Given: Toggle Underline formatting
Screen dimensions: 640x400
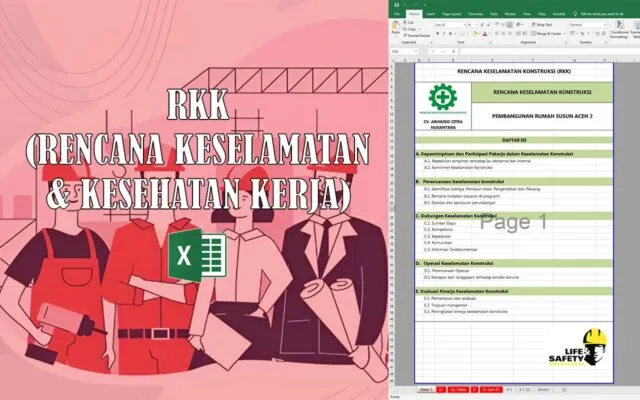Looking at the screenshot, I should click(x=450, y=33).
